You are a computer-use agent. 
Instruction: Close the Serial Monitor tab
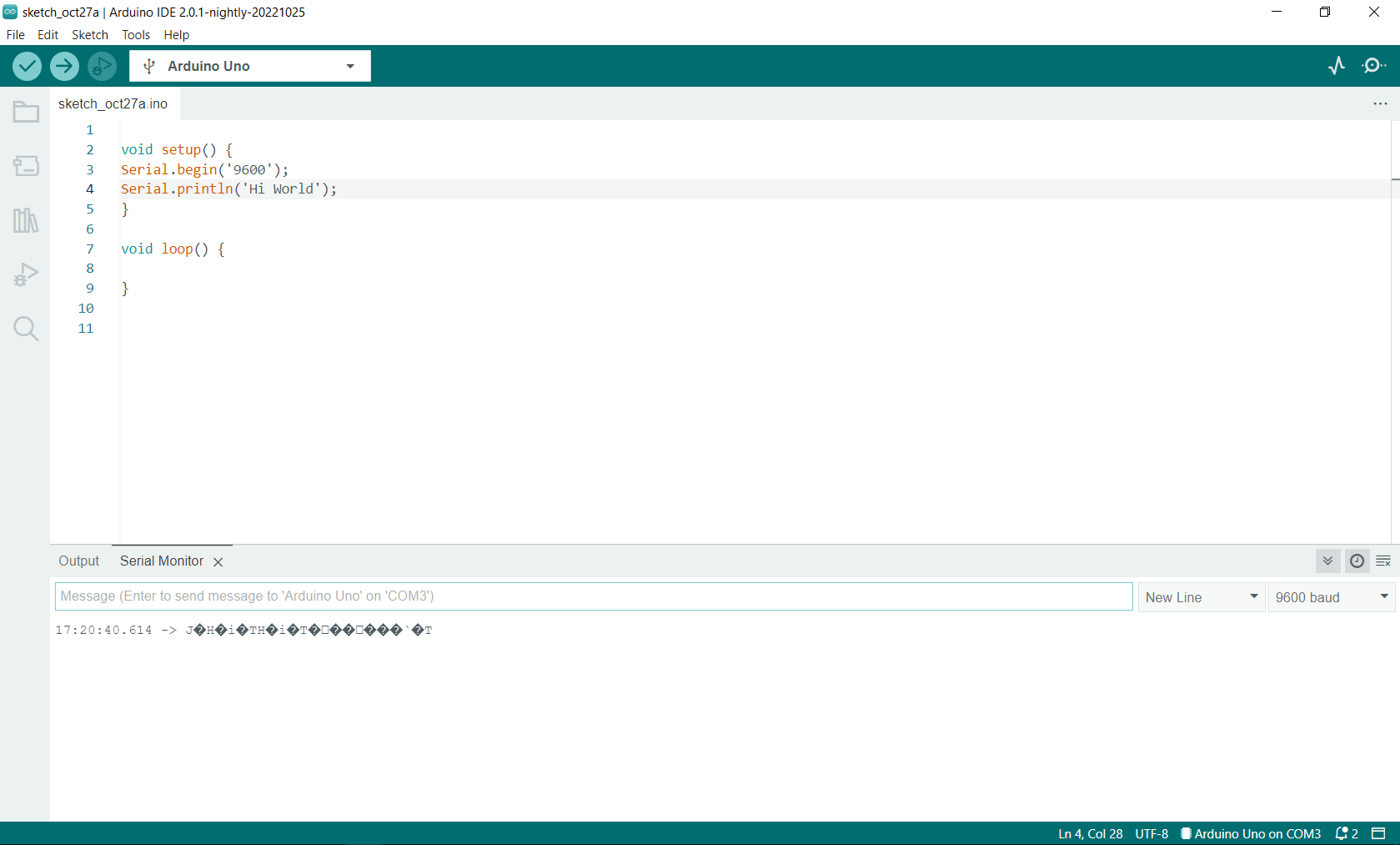(218, 562)
